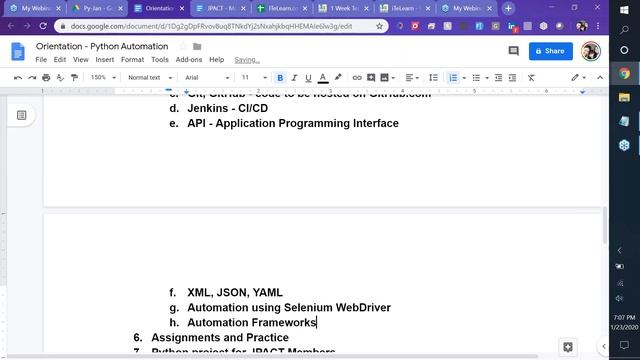
Task: Open the Add-ons menu
Action: (189, 60)
